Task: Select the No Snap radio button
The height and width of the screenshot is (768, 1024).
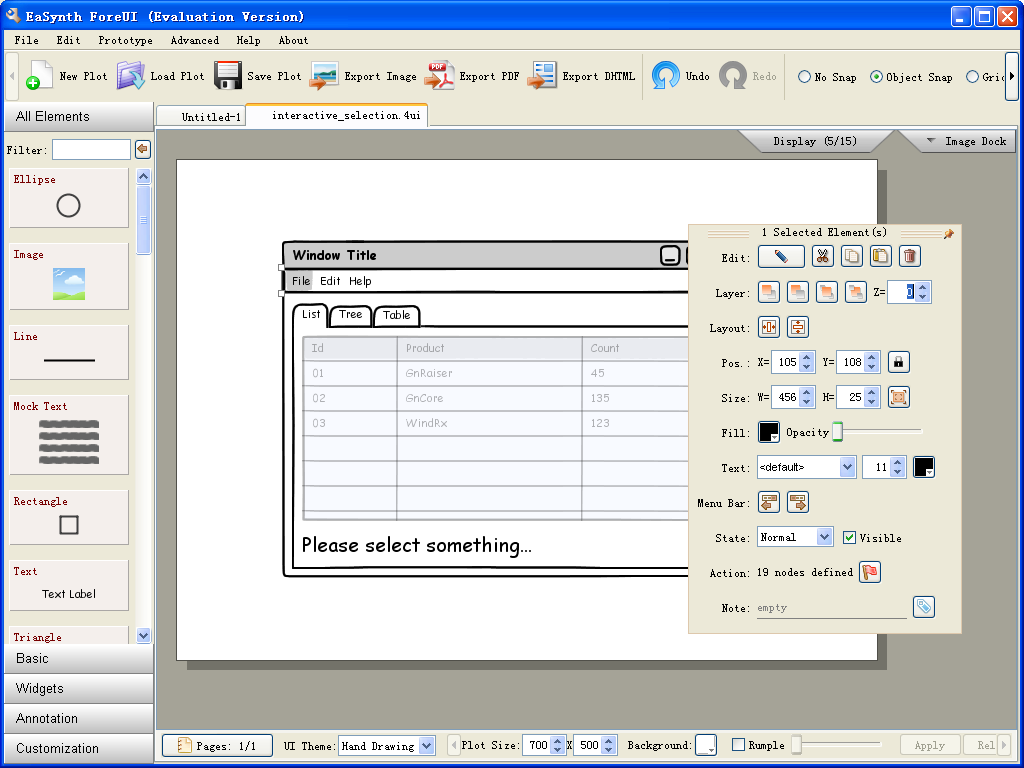Action: 805,77
